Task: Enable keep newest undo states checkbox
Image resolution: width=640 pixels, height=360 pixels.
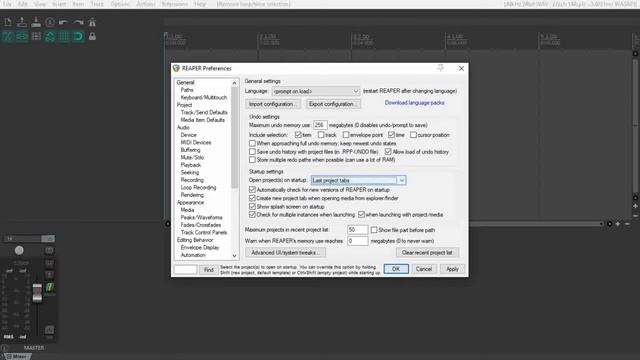Action: [252, 143]
